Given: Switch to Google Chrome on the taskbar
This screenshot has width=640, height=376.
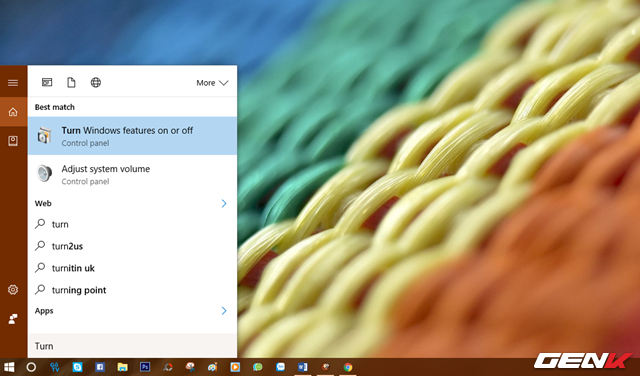Looking at the screenshot, I should pos(348,367).
